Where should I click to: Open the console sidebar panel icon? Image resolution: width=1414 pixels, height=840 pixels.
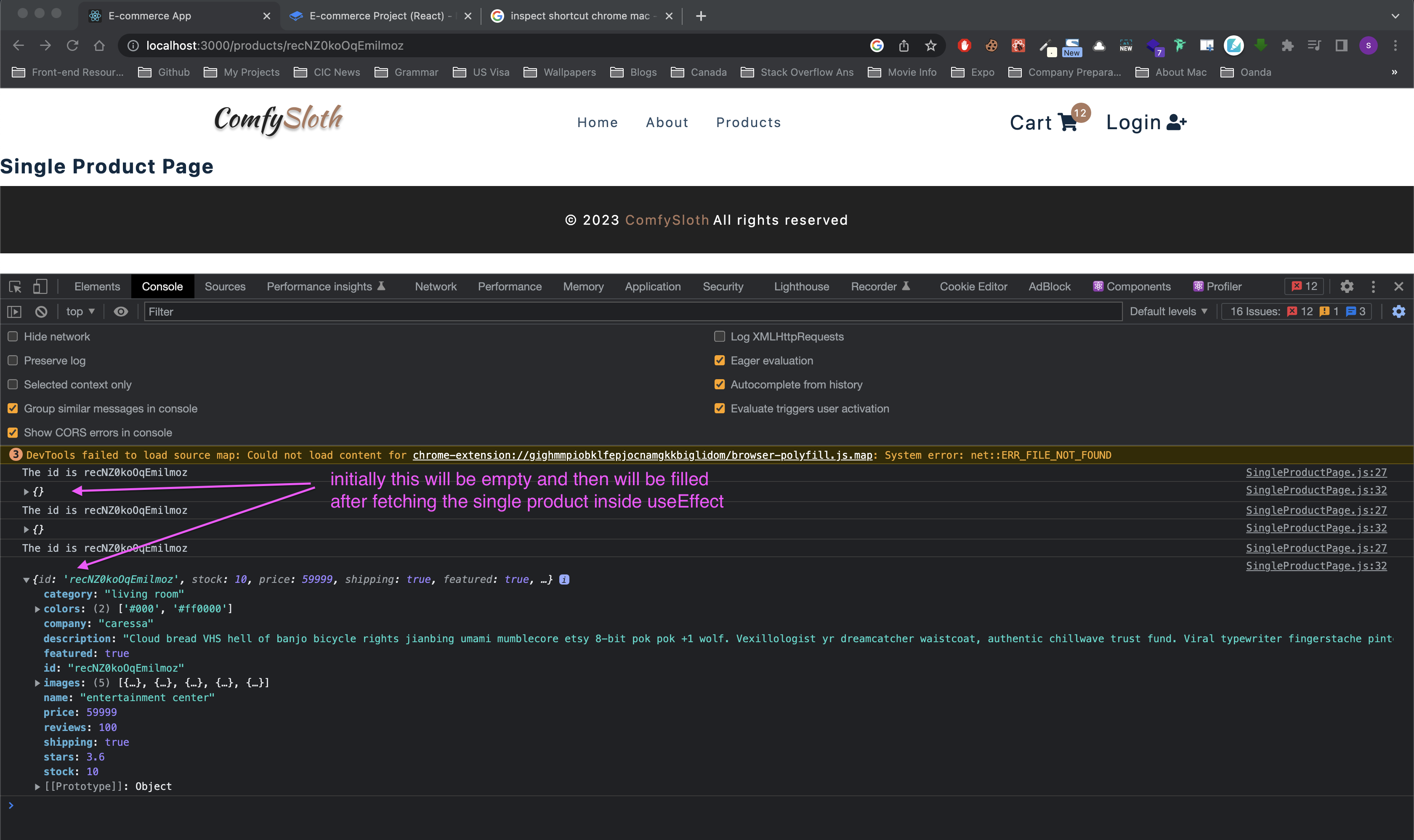pyautogui.click(x=14, y=311)
